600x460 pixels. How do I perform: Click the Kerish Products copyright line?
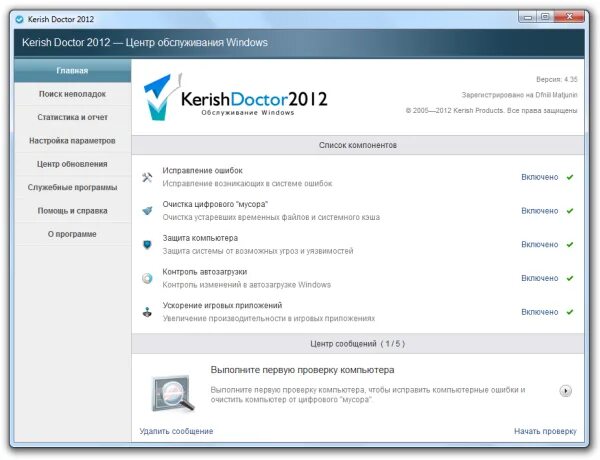click(491, 111)
